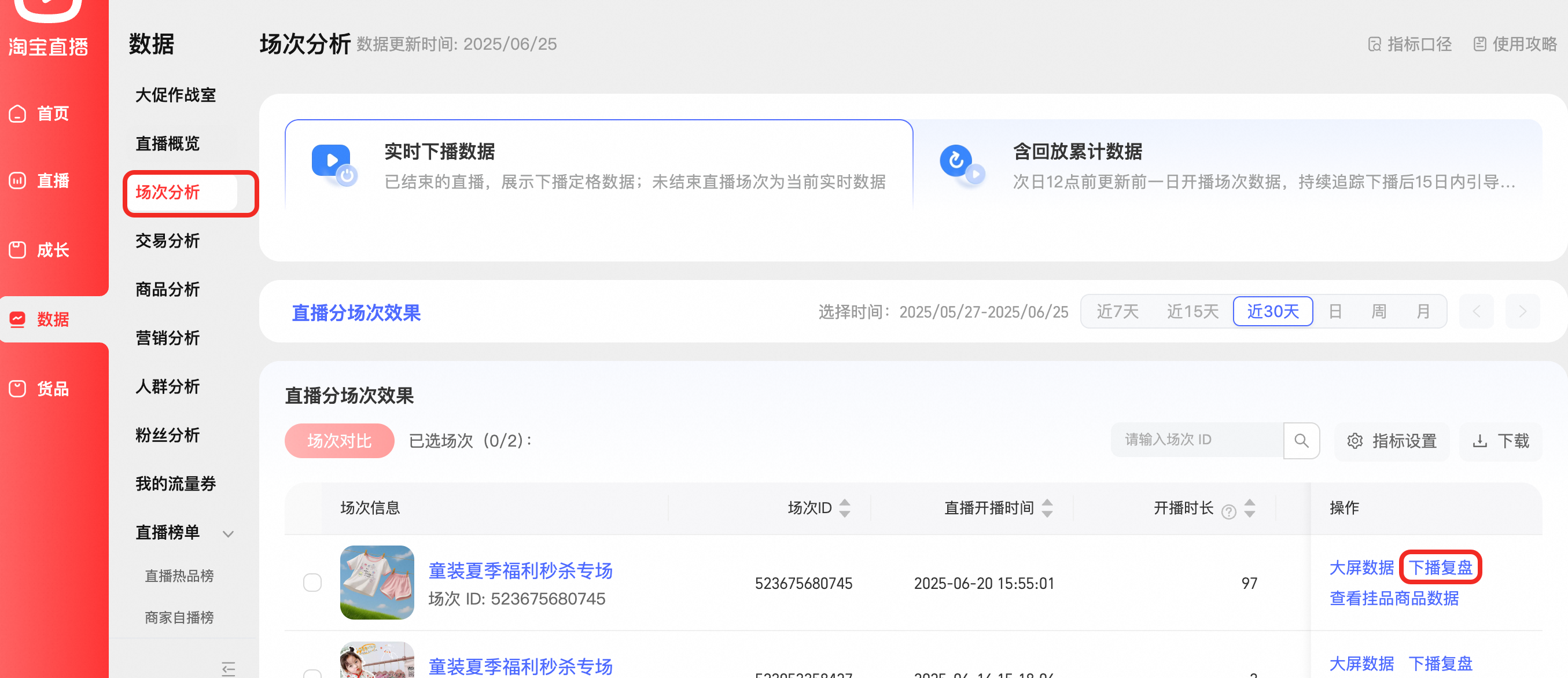Click the download arrow icon in 下载
The image size is (1568, 678).
click(1479, 441)
